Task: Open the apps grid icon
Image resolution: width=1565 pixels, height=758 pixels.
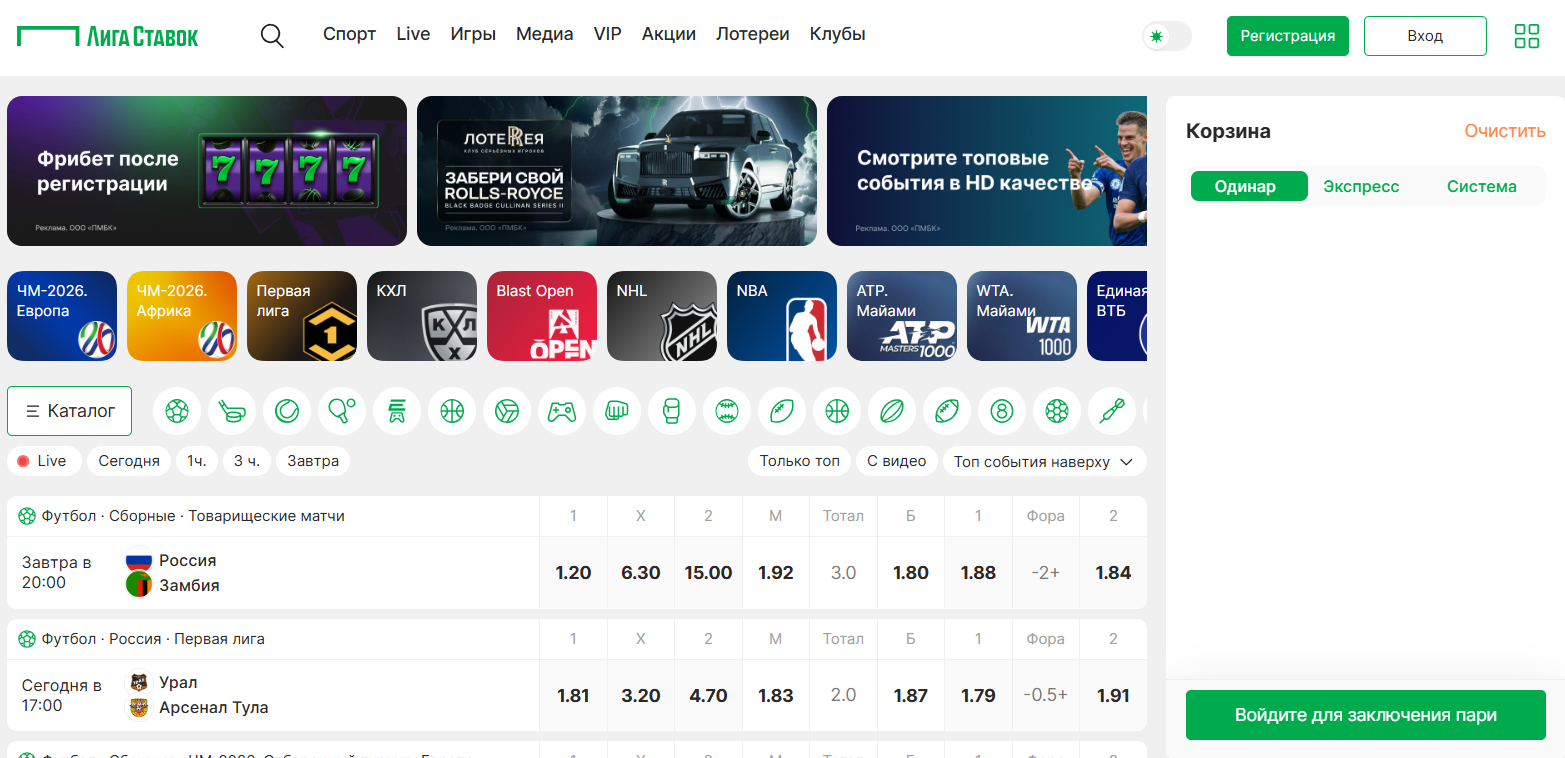Action: pyautogui.click(x=1526, y=36)
